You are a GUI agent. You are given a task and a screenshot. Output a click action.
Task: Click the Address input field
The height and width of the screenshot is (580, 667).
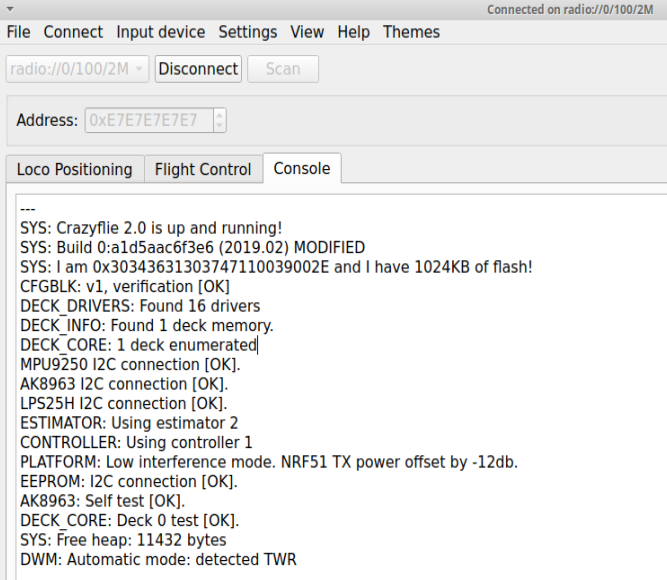pyautogui.click(x=147, y=120)
